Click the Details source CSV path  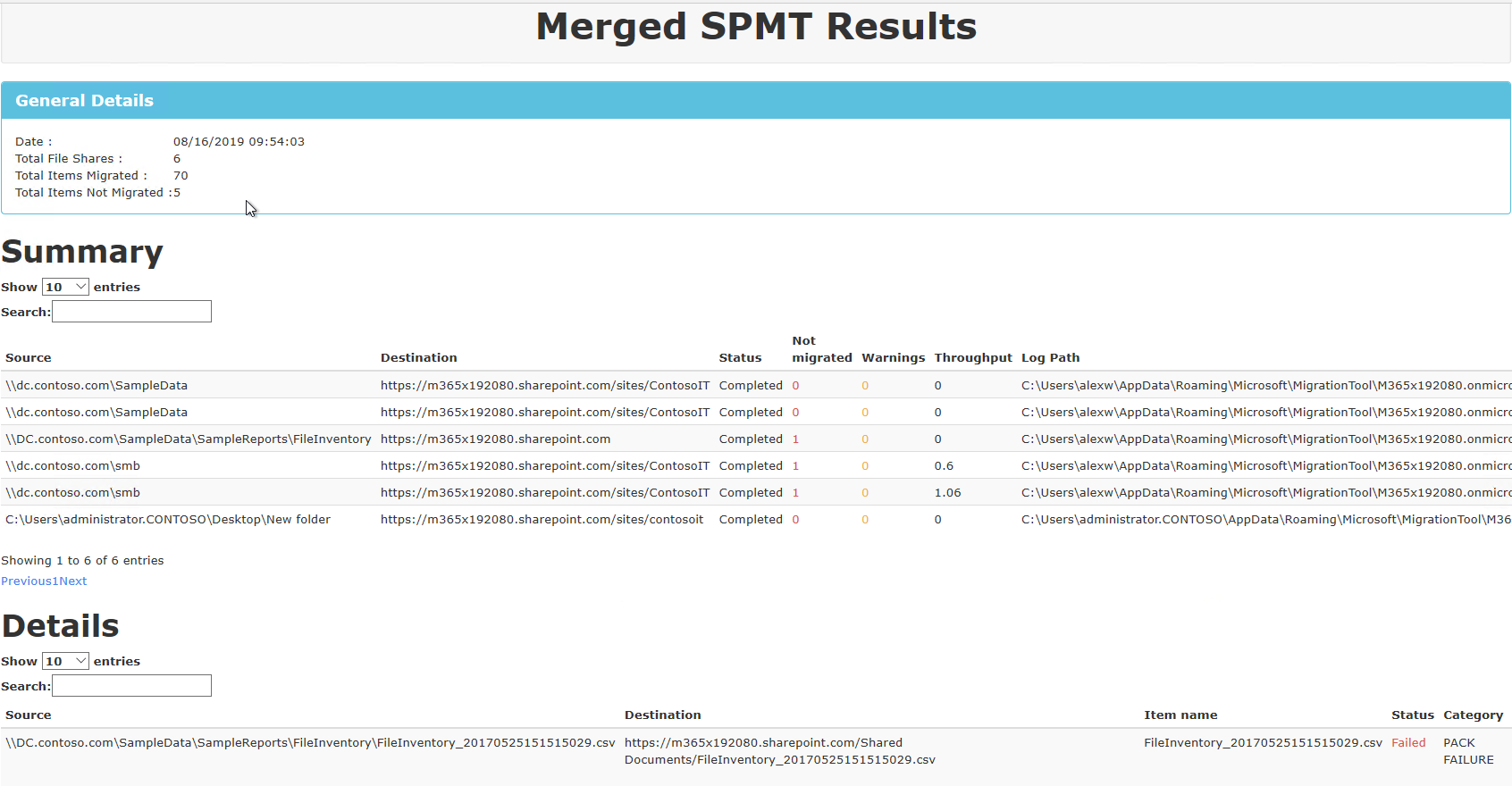pos(310,743)
